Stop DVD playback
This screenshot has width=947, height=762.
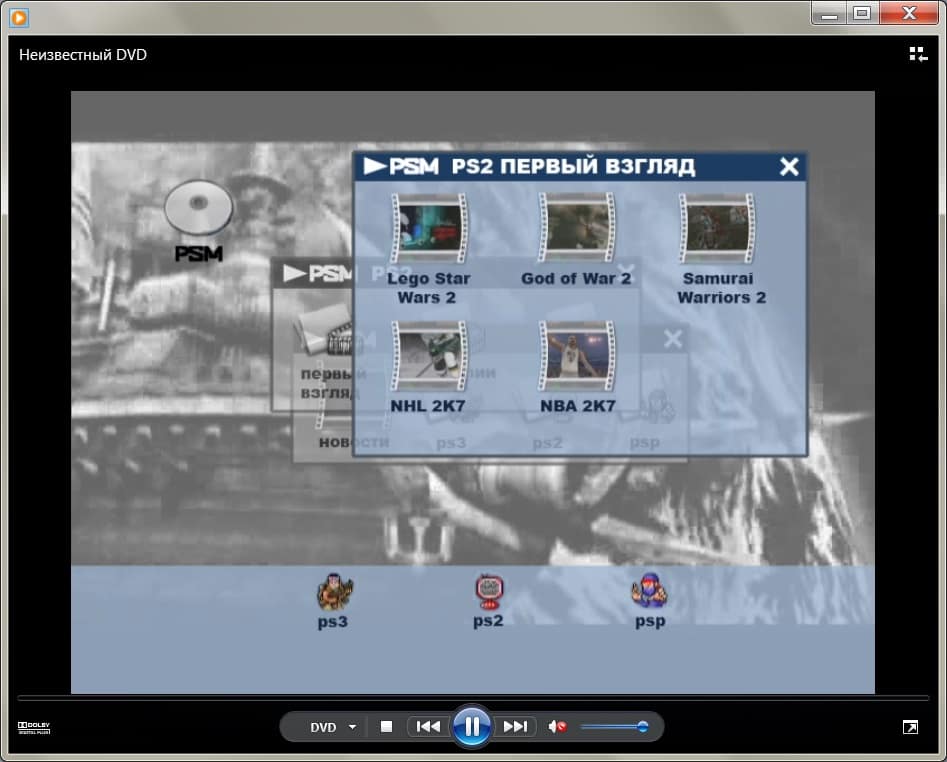[387, 726]
